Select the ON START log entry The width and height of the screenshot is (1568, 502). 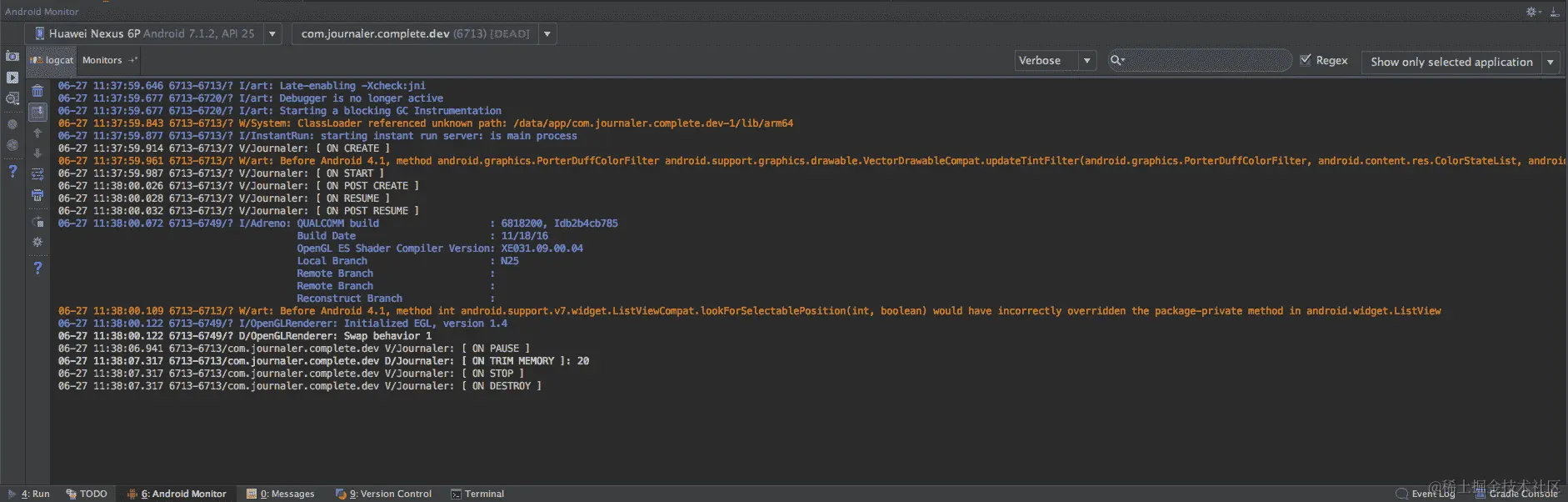click(222, 173)
